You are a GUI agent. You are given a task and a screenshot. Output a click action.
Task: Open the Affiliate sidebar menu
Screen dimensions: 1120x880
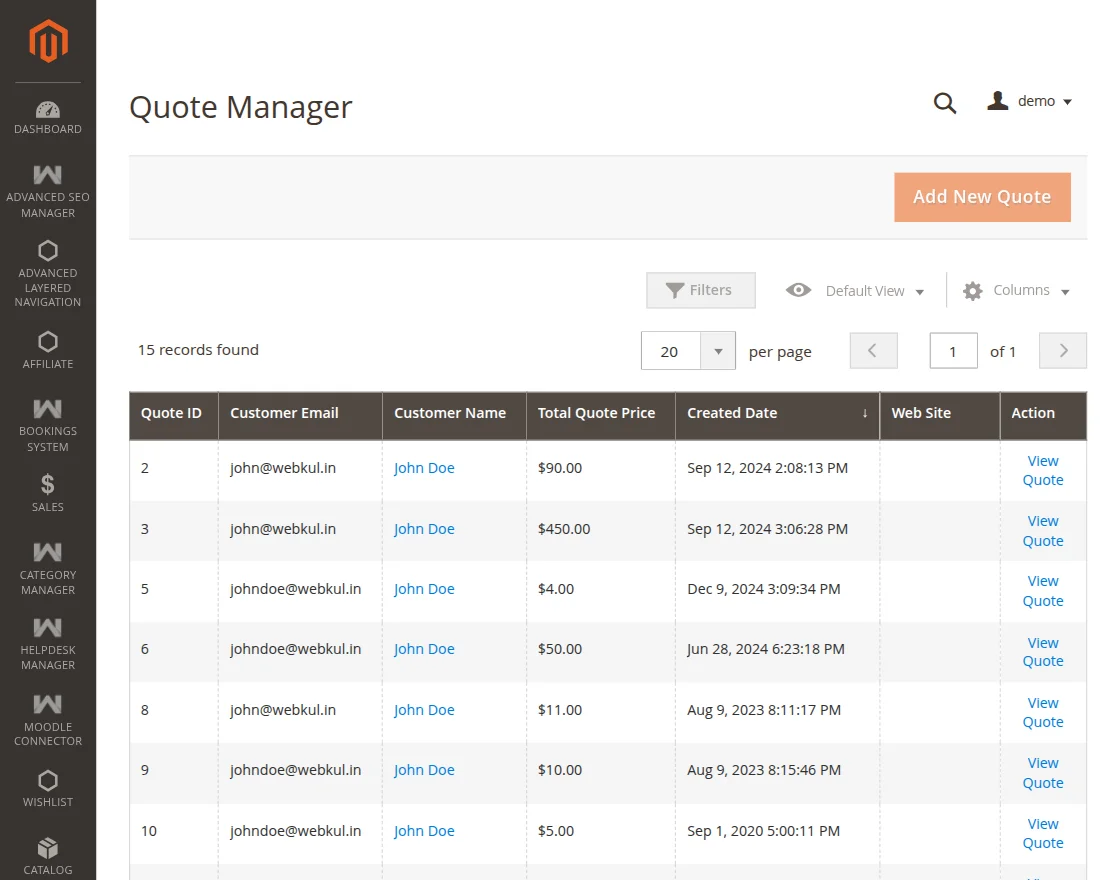tap(48, 350)
